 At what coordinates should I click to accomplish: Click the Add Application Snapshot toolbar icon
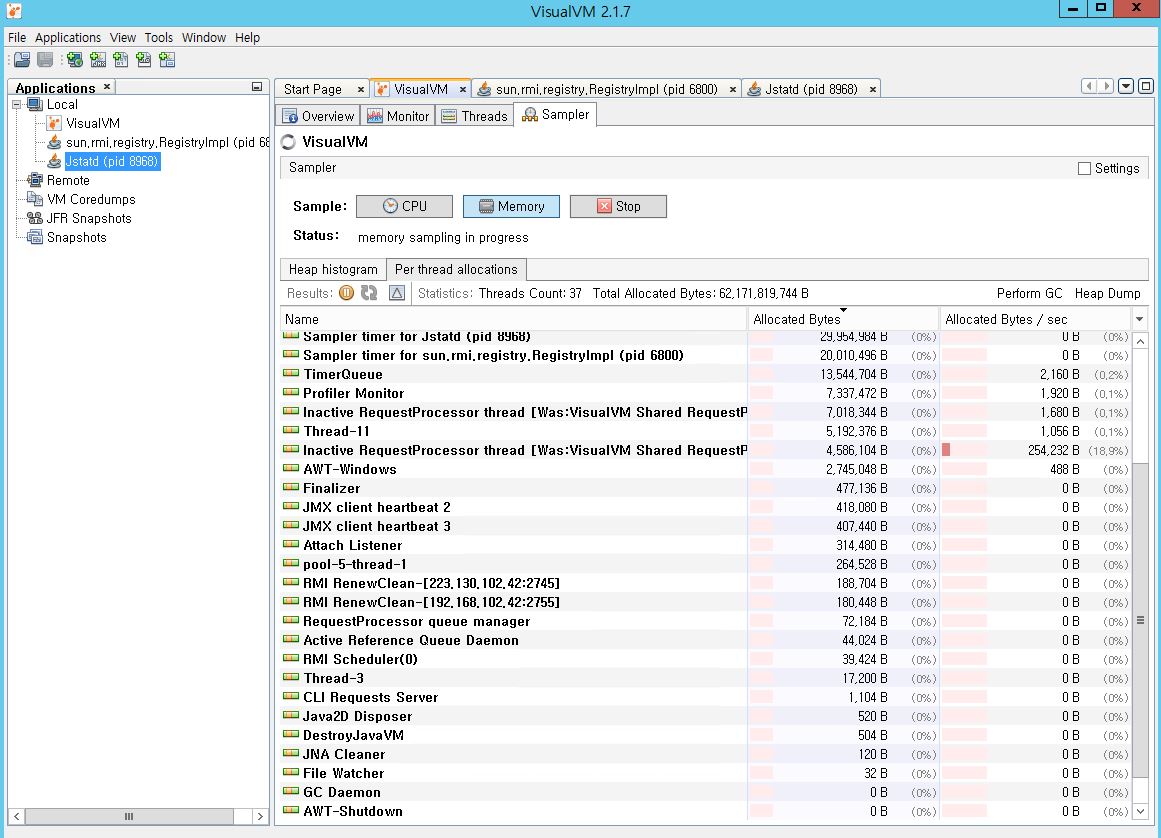point(167,60)
